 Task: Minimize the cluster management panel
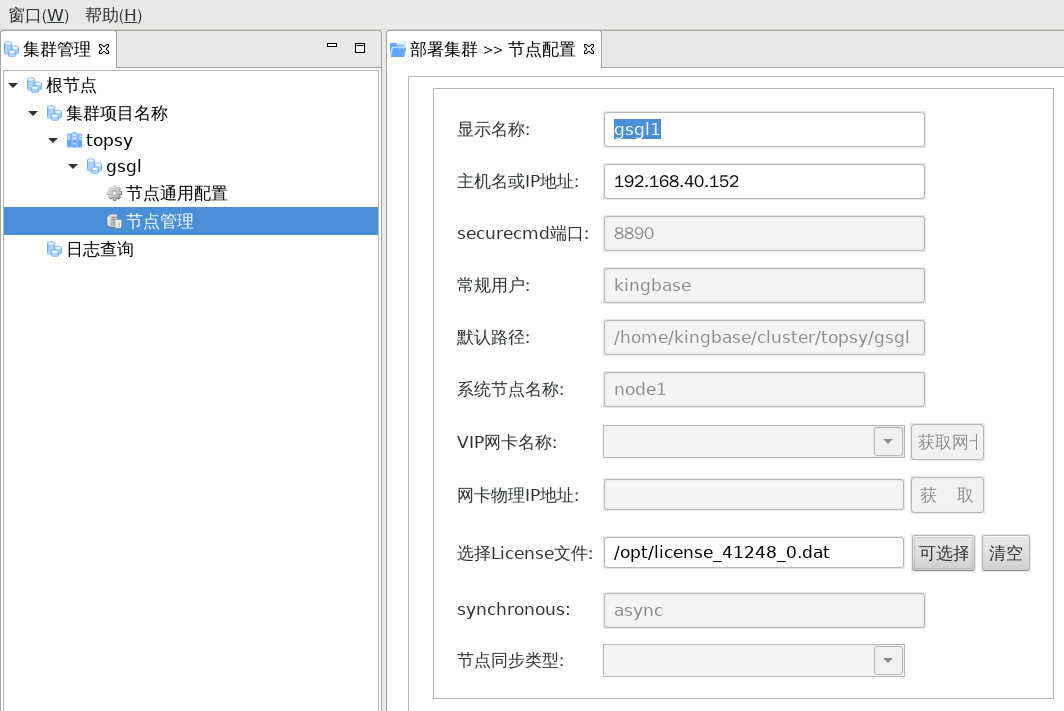(333, 47)
